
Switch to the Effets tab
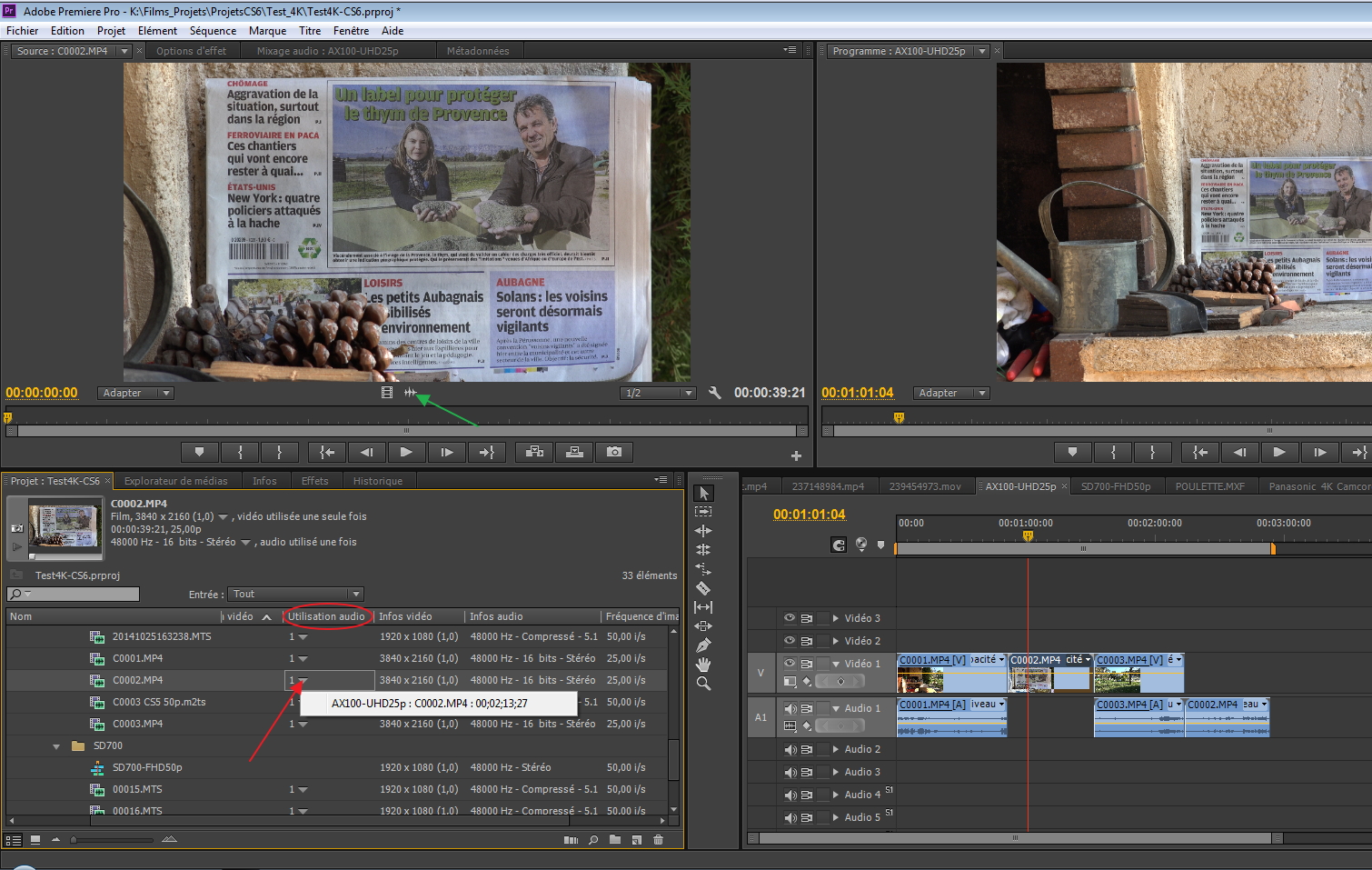click(314, 481)
